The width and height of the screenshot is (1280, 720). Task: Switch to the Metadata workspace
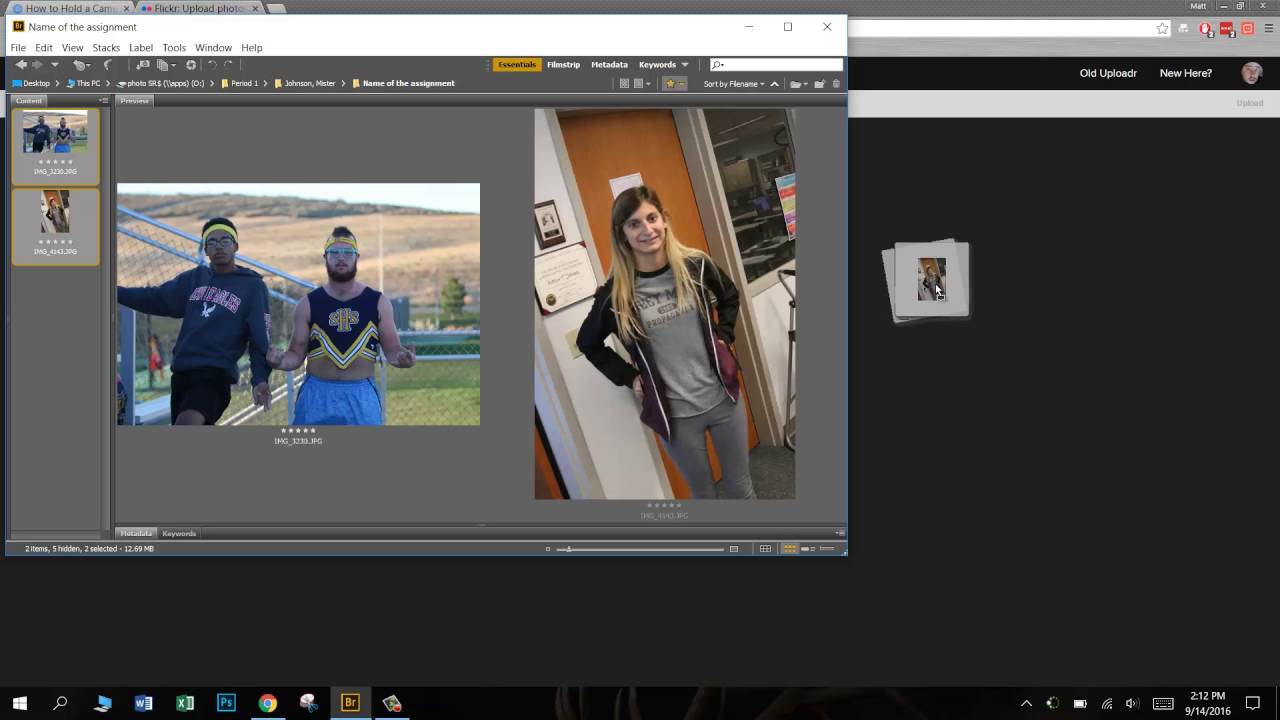(609, 65)
